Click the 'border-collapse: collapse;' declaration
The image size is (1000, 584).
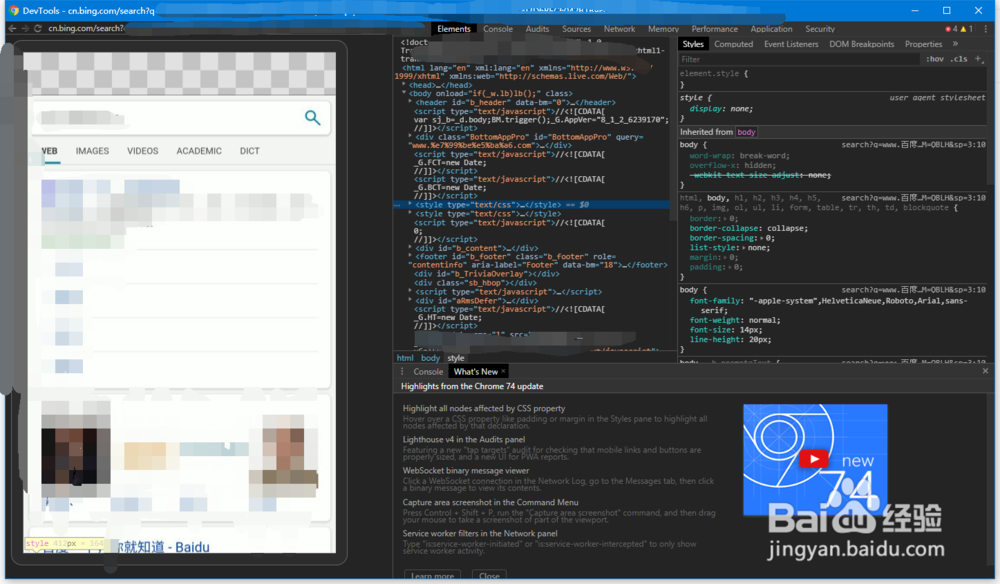(749, 228)
